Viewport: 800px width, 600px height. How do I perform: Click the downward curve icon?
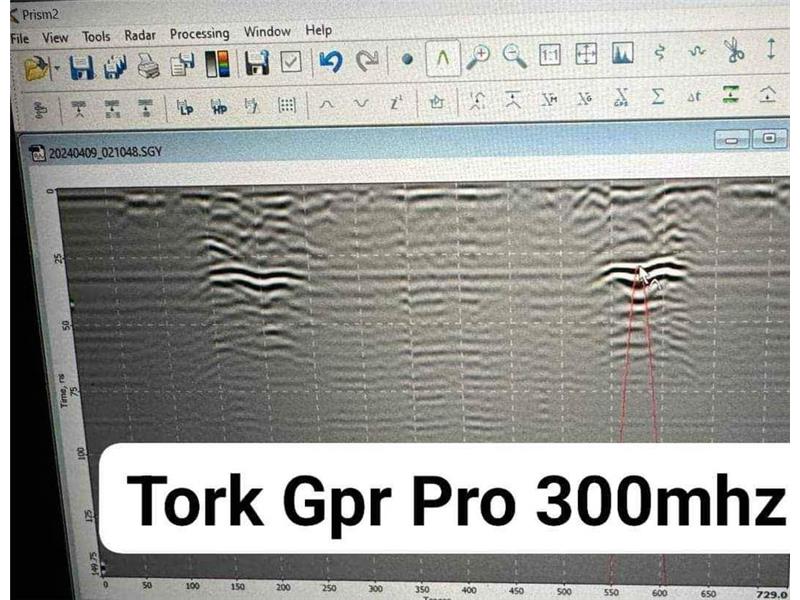pos(361,104)
